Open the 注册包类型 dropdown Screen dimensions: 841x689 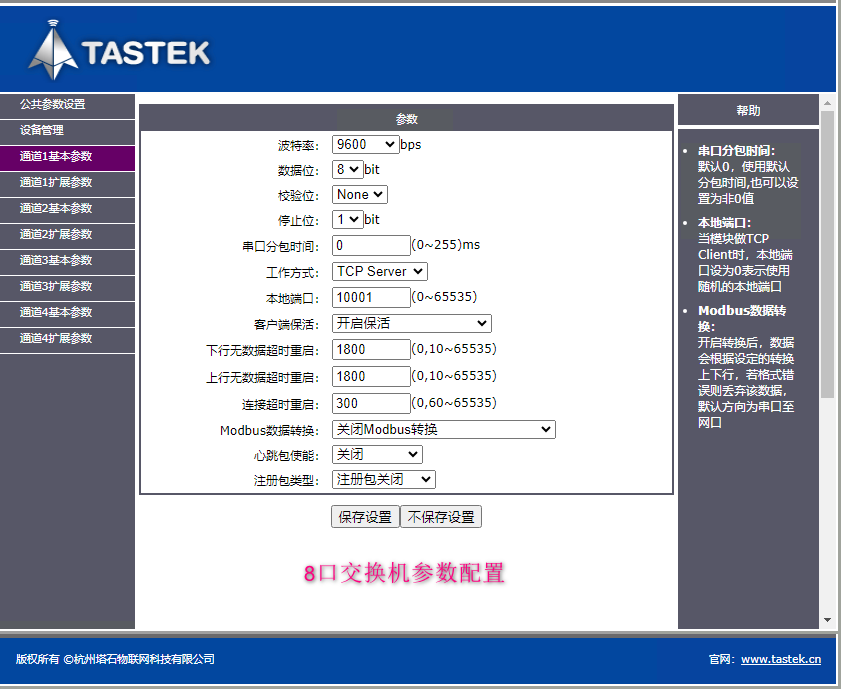click(383, 479)
